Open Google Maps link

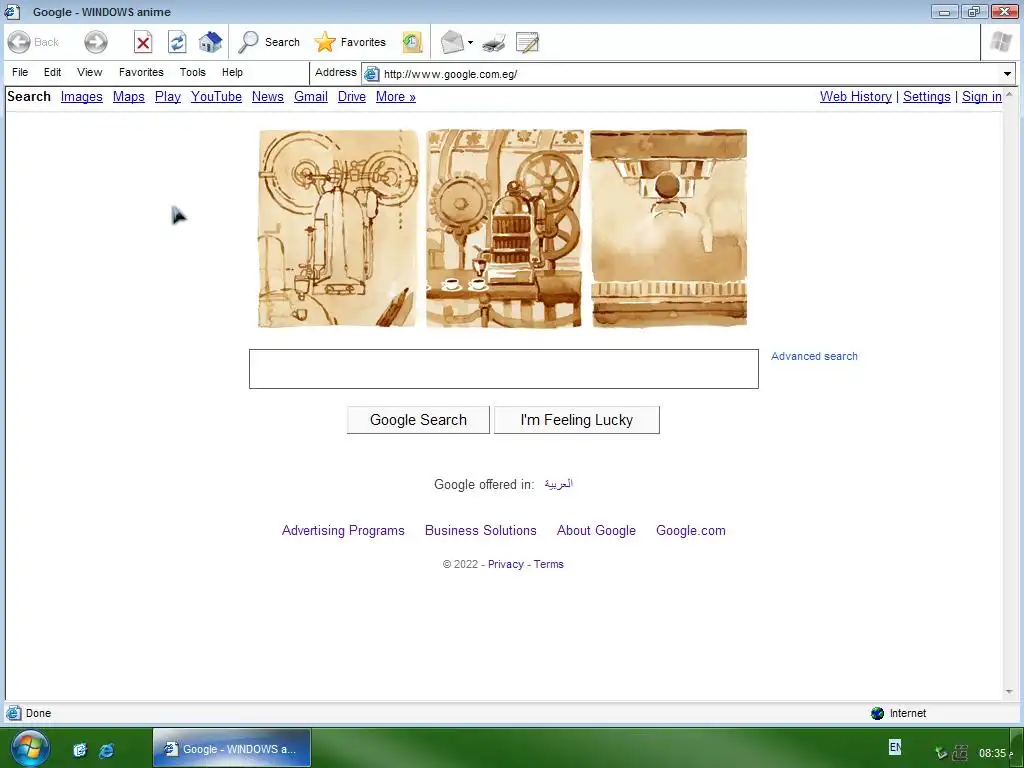(x=129, y=97)
